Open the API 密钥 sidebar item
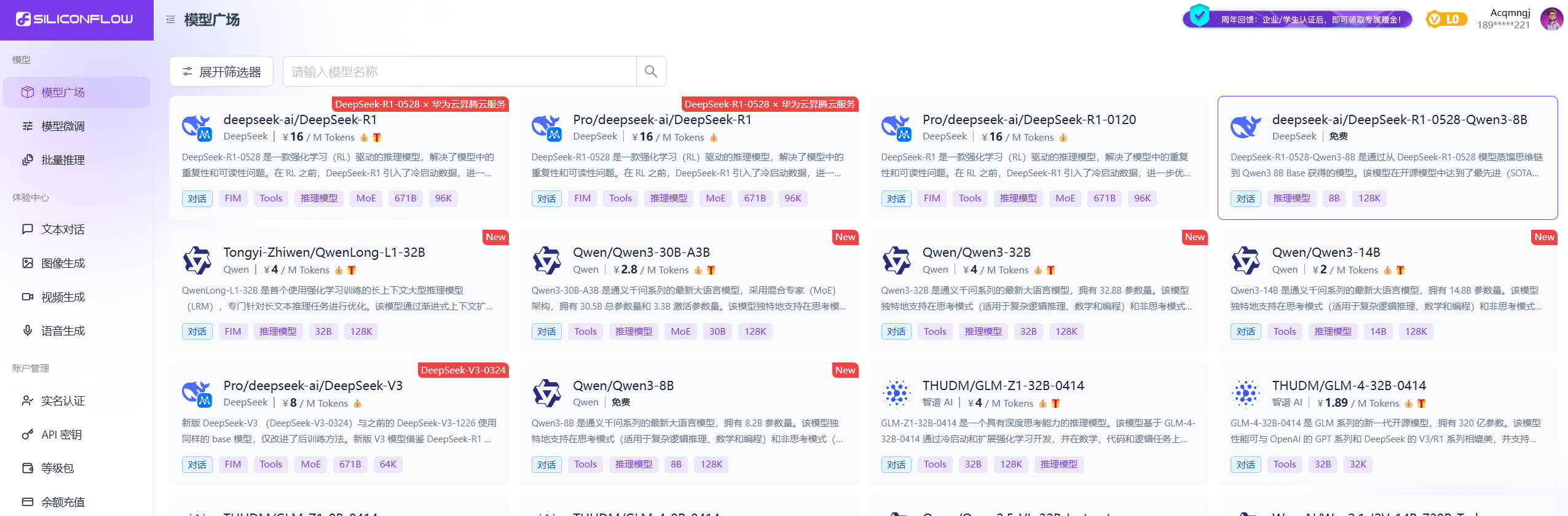Image resolution: width=1568 pixels, height=516 pixels. pos(77,434)
